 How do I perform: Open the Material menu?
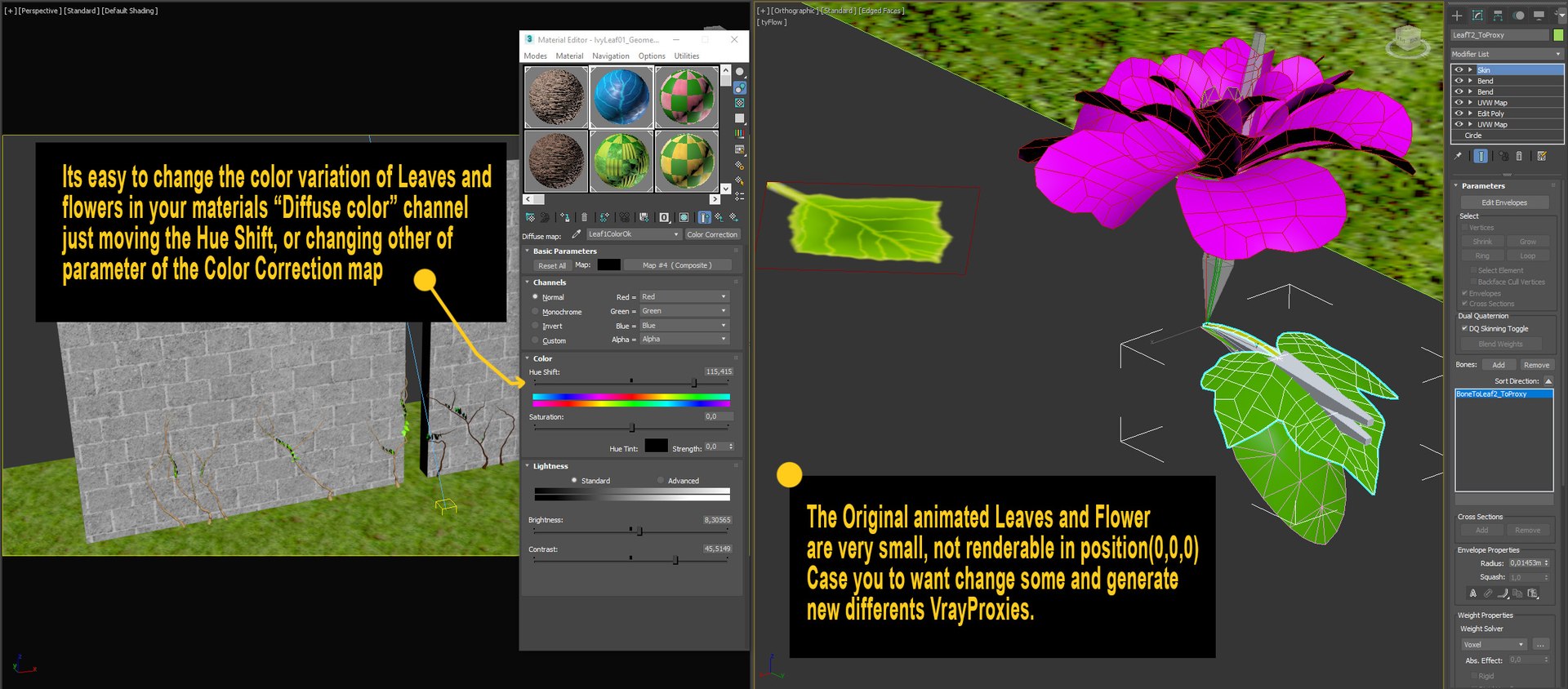569,56
